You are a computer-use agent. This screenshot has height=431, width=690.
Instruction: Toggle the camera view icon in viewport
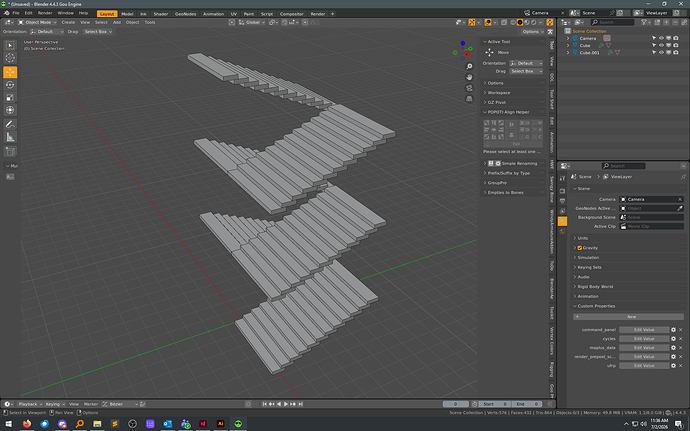pyautogui.click(x=470, y=88)
